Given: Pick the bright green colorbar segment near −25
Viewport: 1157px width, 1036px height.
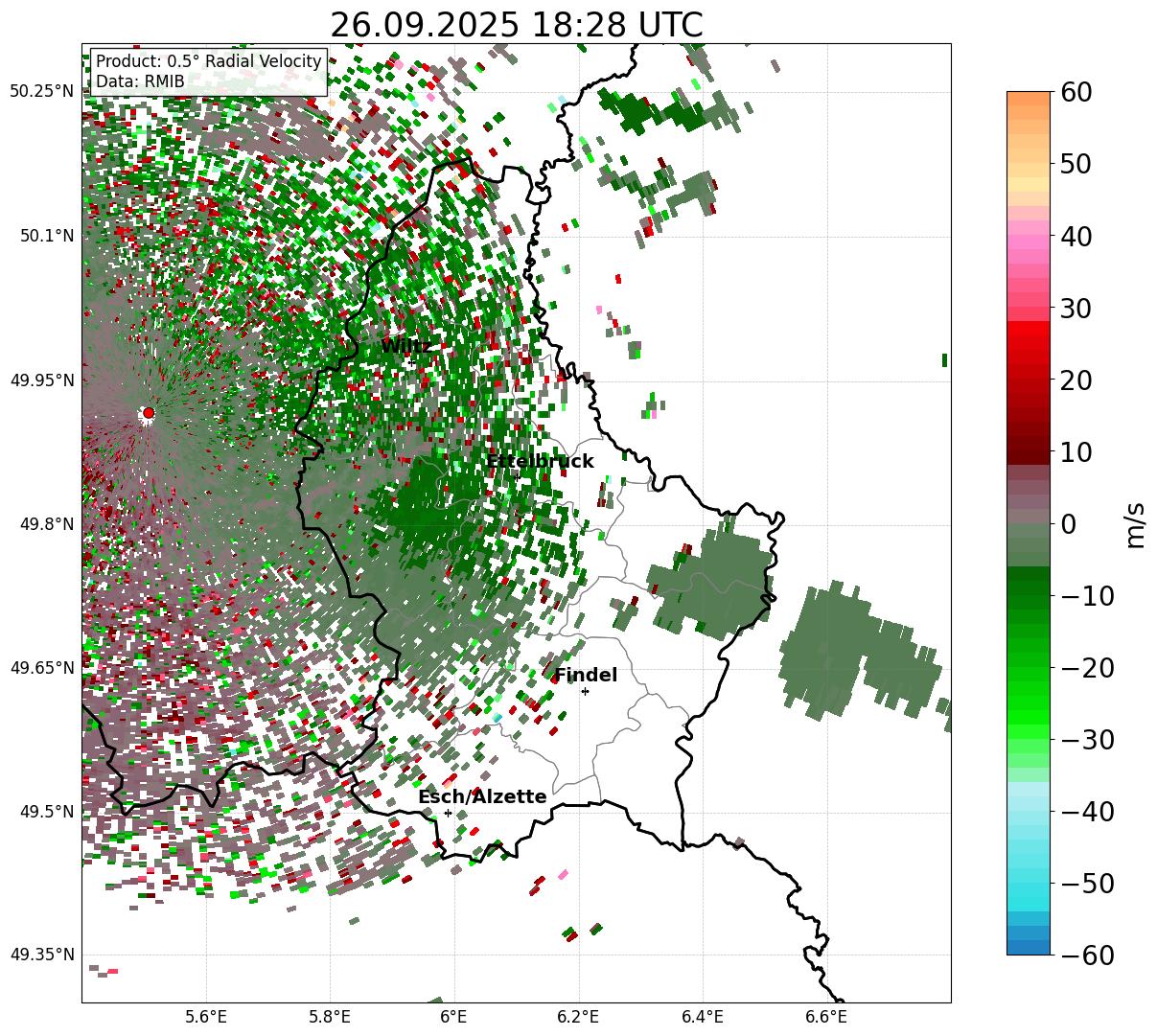Looking at the screenshot, I should (1029, 704).
